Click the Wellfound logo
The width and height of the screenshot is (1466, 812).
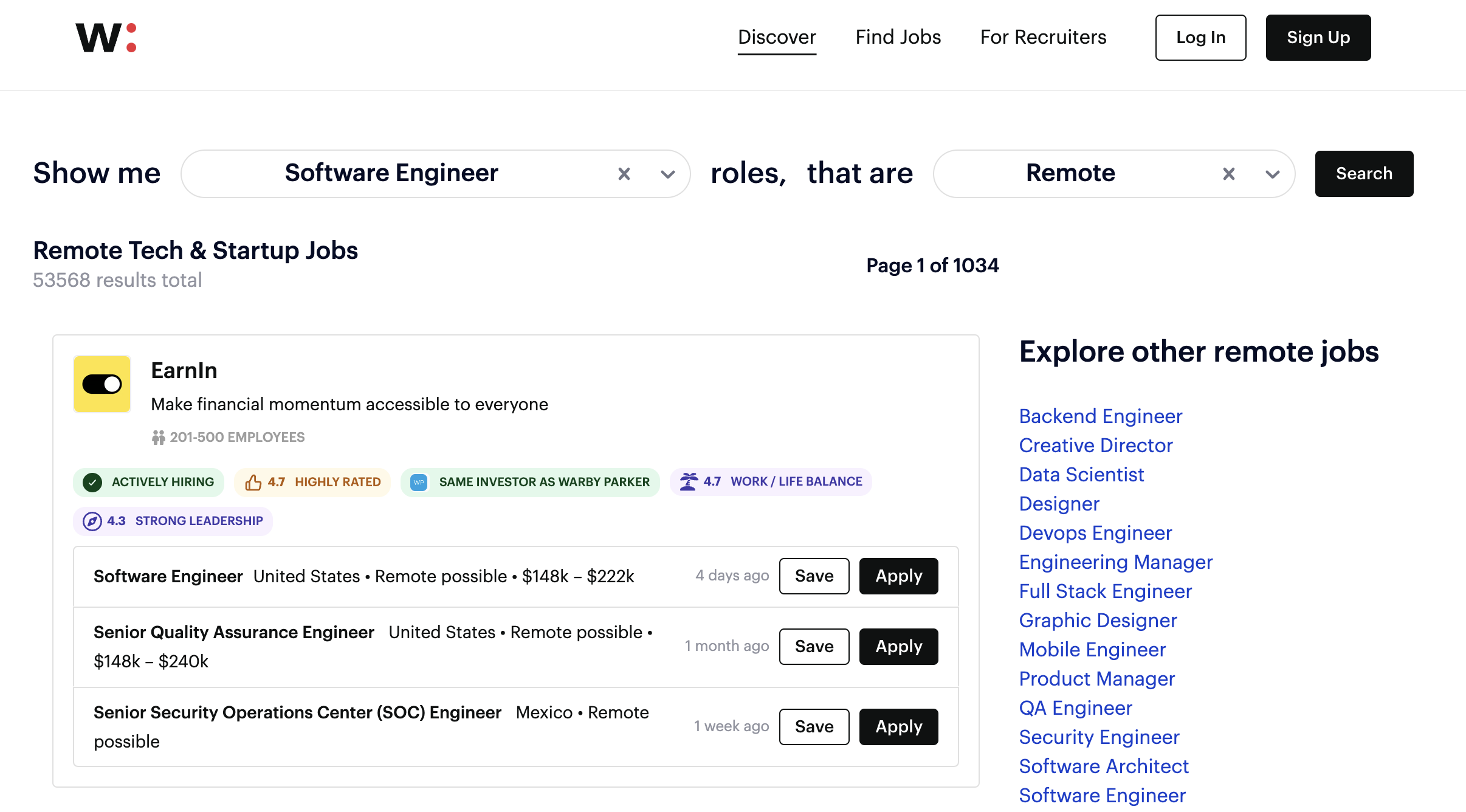pyautogui.click(x=106, y=38)
